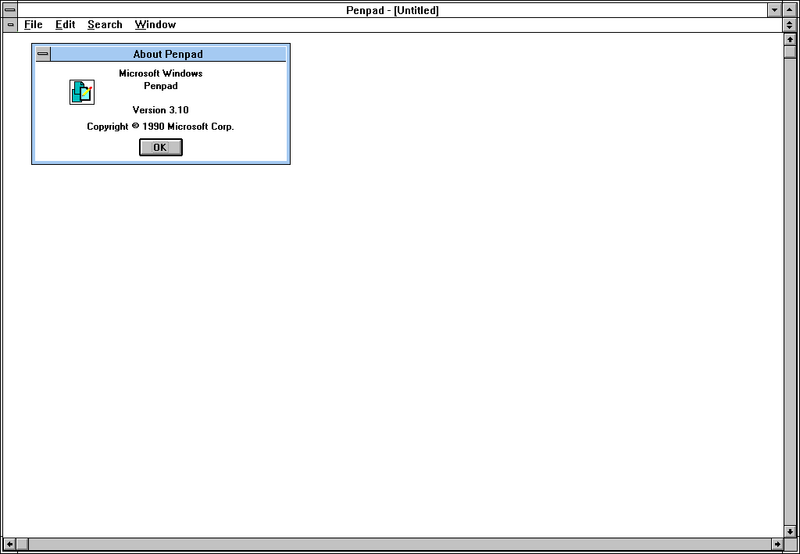Click the horizontal scrollbar right arrow
Viewport: 800px width, 554px height.
(778, 544)
